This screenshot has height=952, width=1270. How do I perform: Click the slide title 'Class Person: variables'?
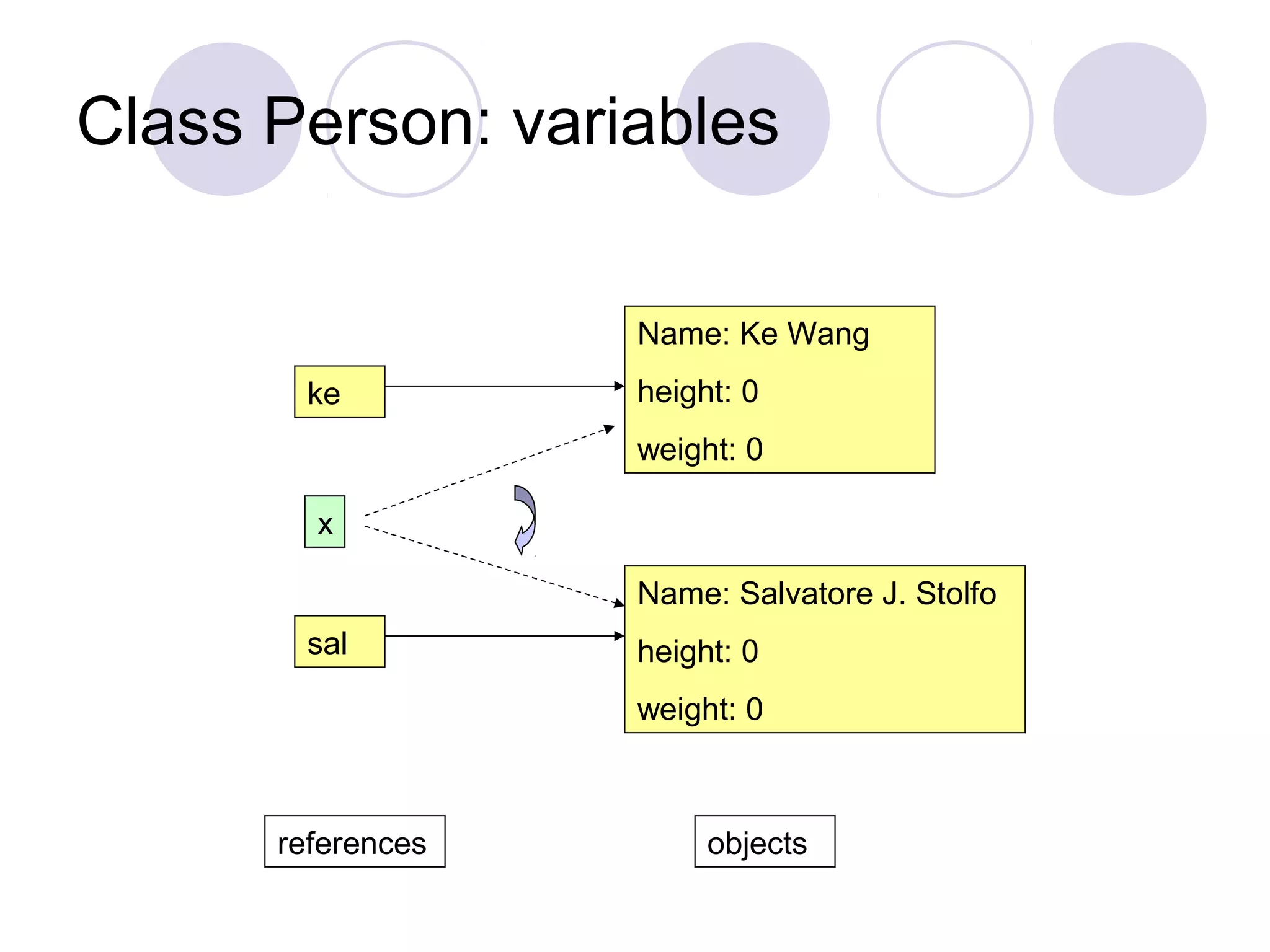(427, 122)
